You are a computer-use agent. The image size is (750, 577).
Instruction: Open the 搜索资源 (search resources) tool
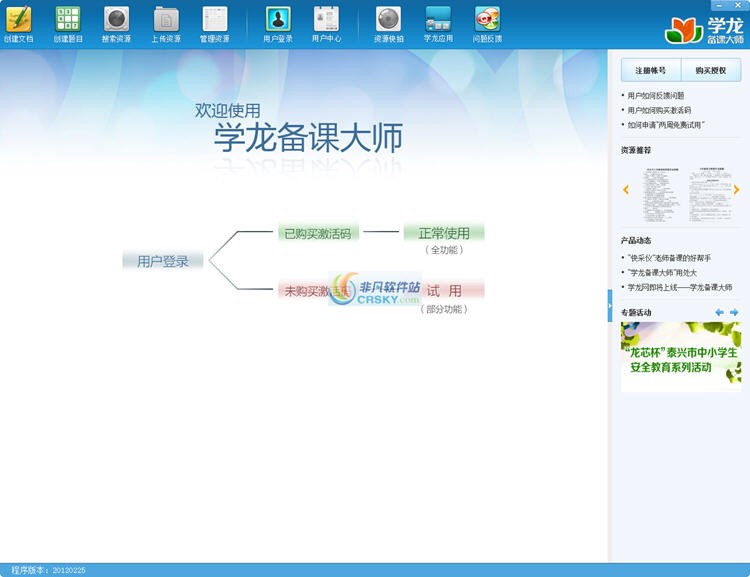tap(116, 24)
